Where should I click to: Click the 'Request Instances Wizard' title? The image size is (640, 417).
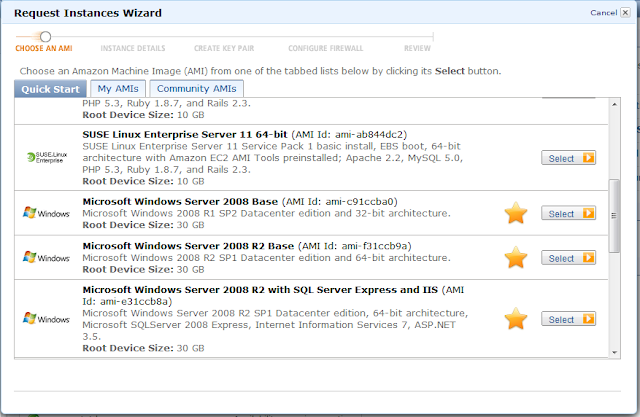88,13
